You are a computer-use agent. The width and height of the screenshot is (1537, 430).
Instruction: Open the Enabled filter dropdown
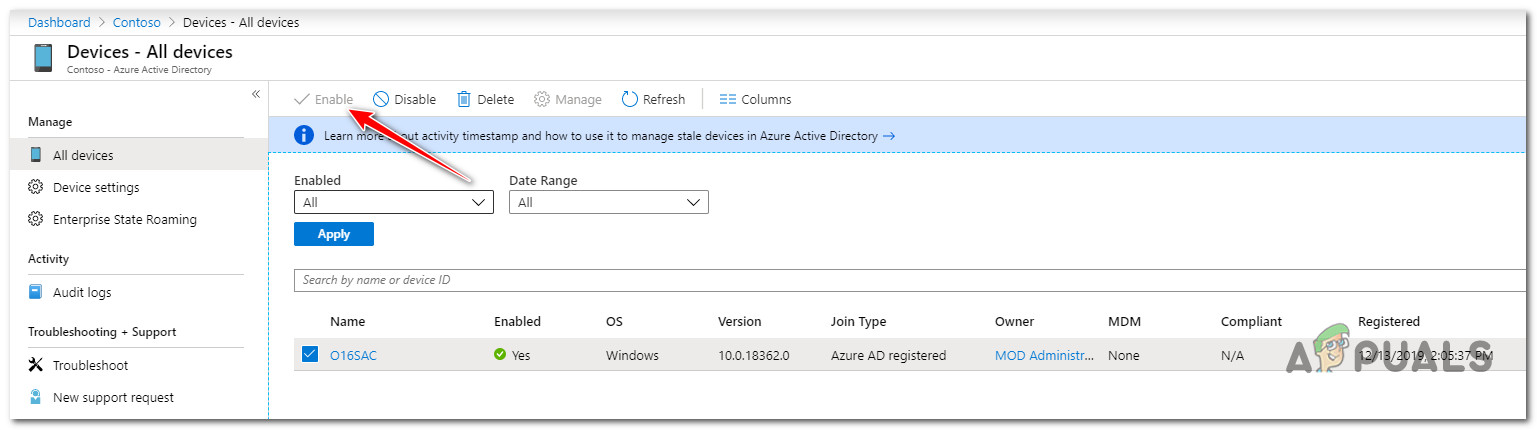click(394, 202)
